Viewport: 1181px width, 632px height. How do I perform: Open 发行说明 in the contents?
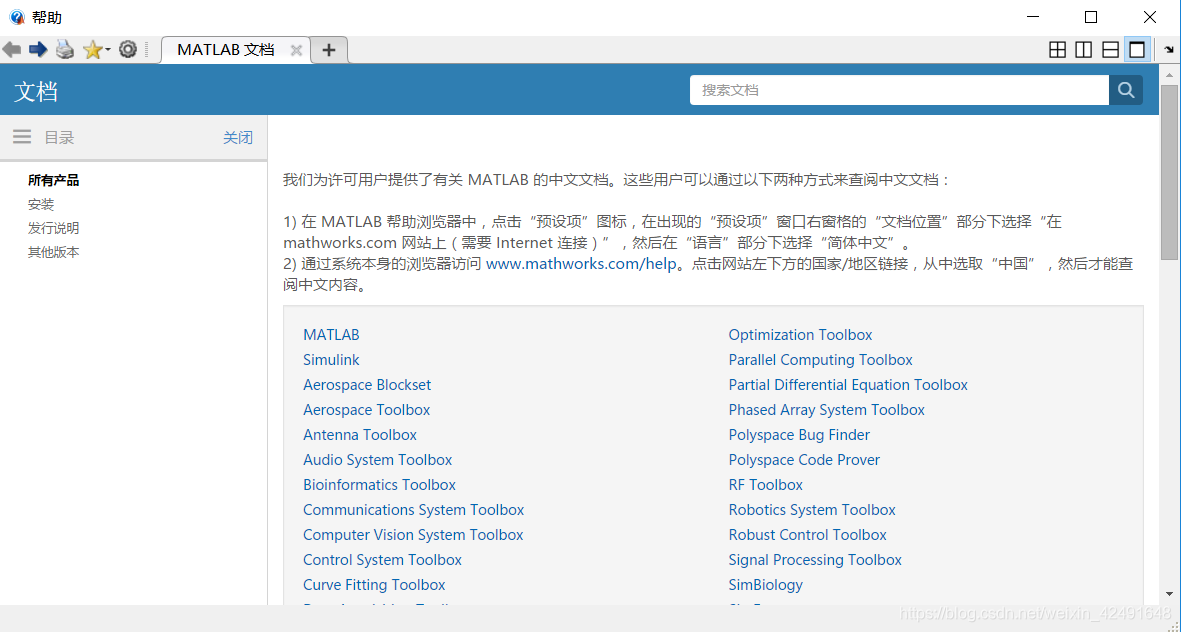click(x=53, y=228)
